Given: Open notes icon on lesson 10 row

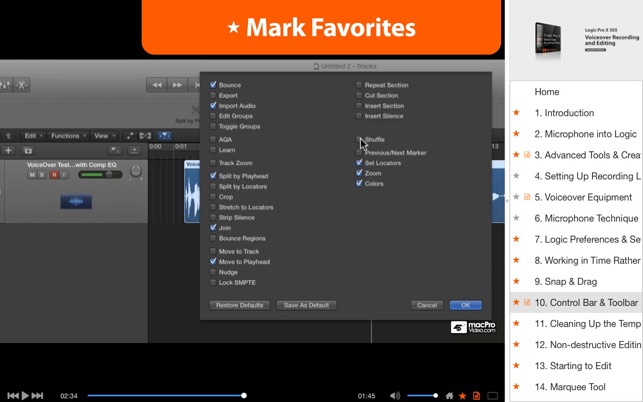Looking at the screenshot, I should pos(527,302).
